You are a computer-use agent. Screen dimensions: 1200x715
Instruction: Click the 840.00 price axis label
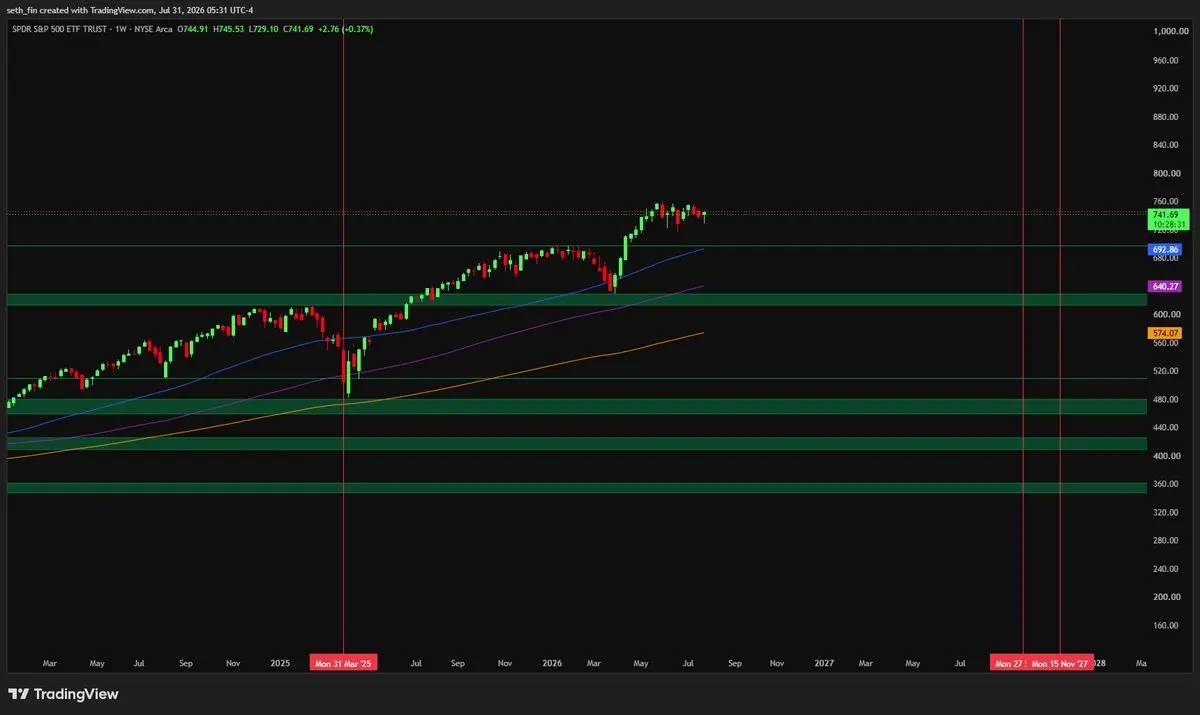pyautogui.click(x=1167, y=145)
